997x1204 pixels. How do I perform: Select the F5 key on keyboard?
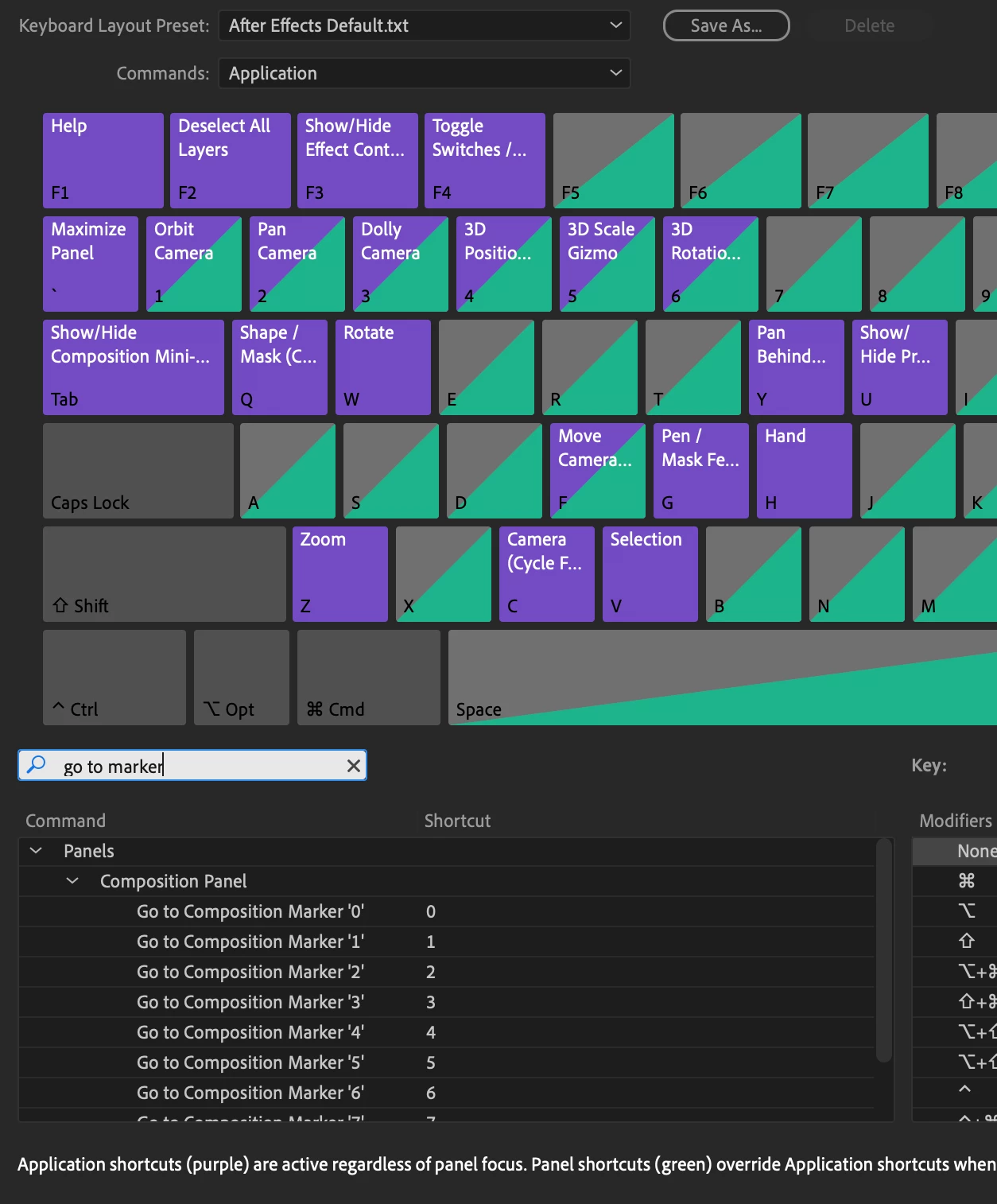[x=614, y=161]
